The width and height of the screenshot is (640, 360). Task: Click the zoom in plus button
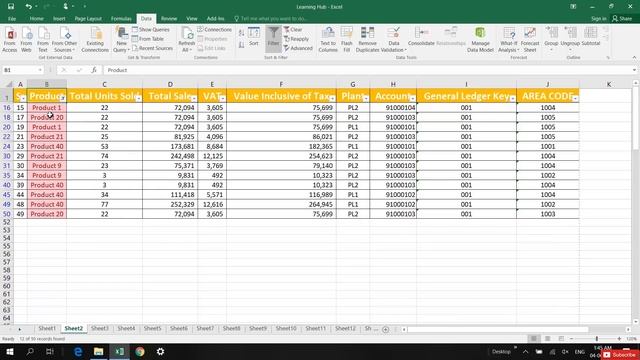point(619,339)
